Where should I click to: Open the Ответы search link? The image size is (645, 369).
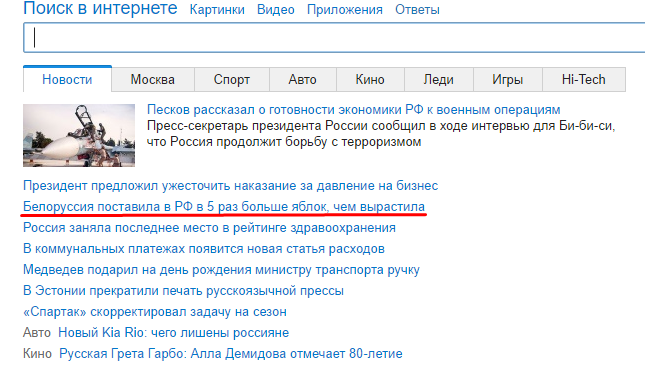point(417,9)
